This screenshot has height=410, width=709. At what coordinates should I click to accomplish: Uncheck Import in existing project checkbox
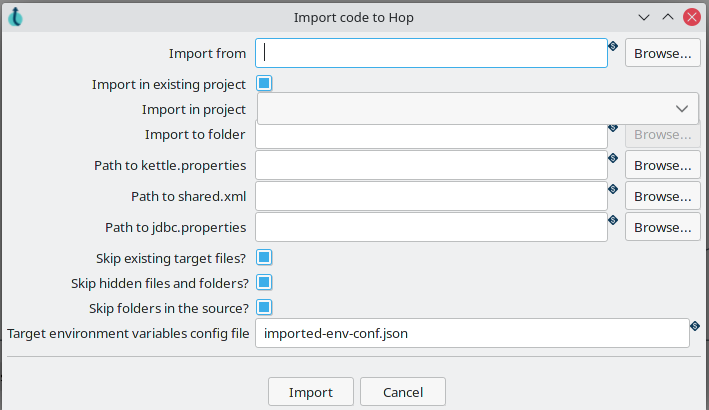[x=265, y=84]
